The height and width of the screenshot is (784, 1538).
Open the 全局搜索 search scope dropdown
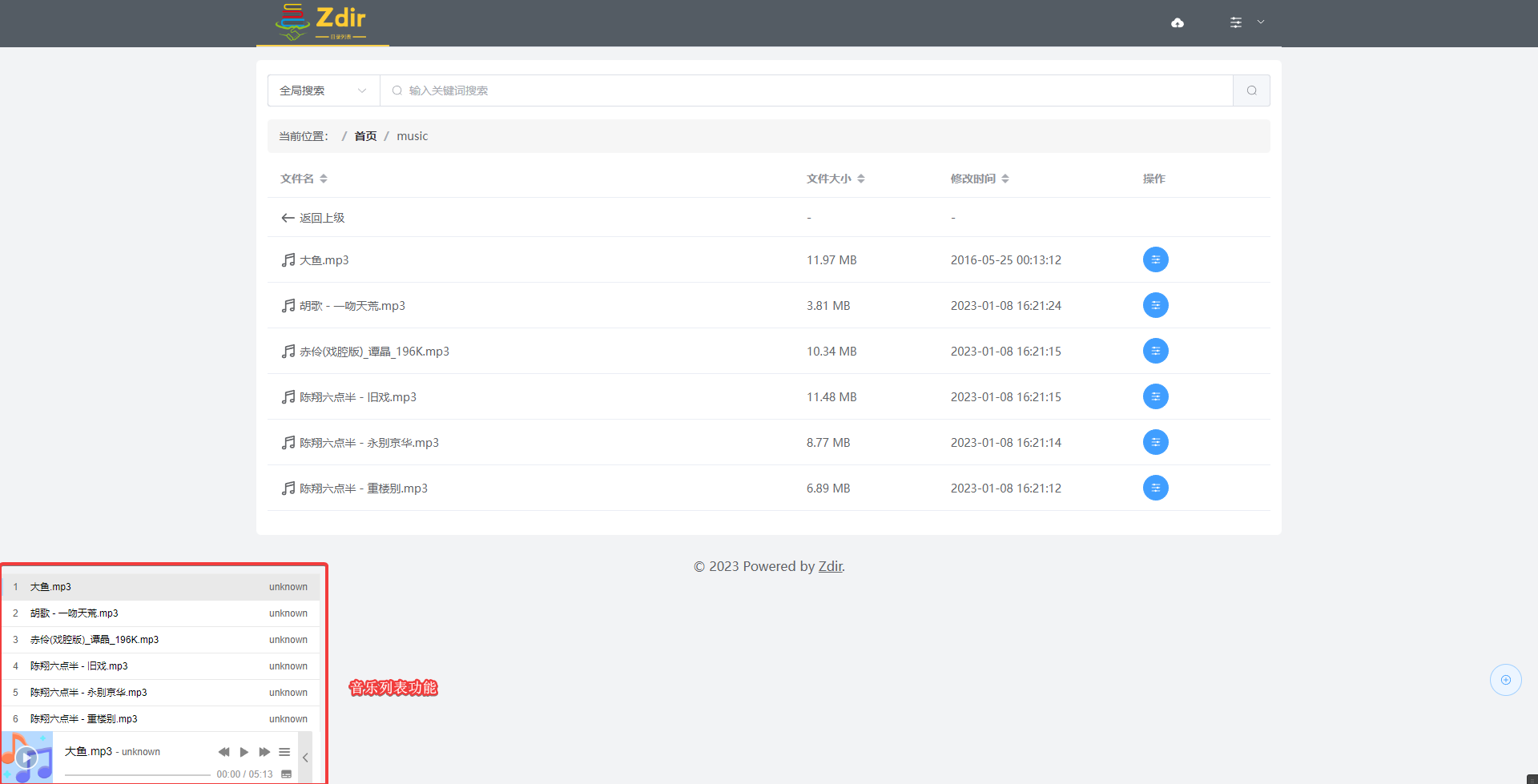point(323,90)
